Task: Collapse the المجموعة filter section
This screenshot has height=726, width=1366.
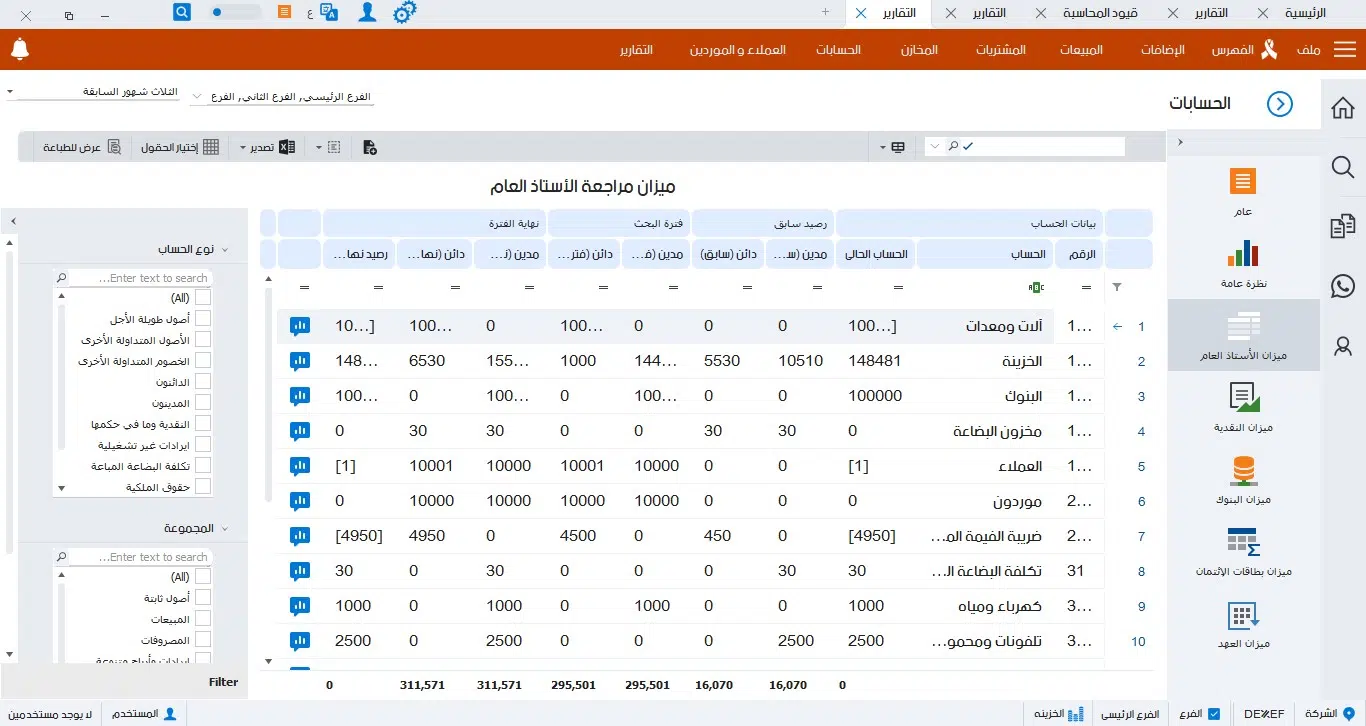Action: point(225,528)
